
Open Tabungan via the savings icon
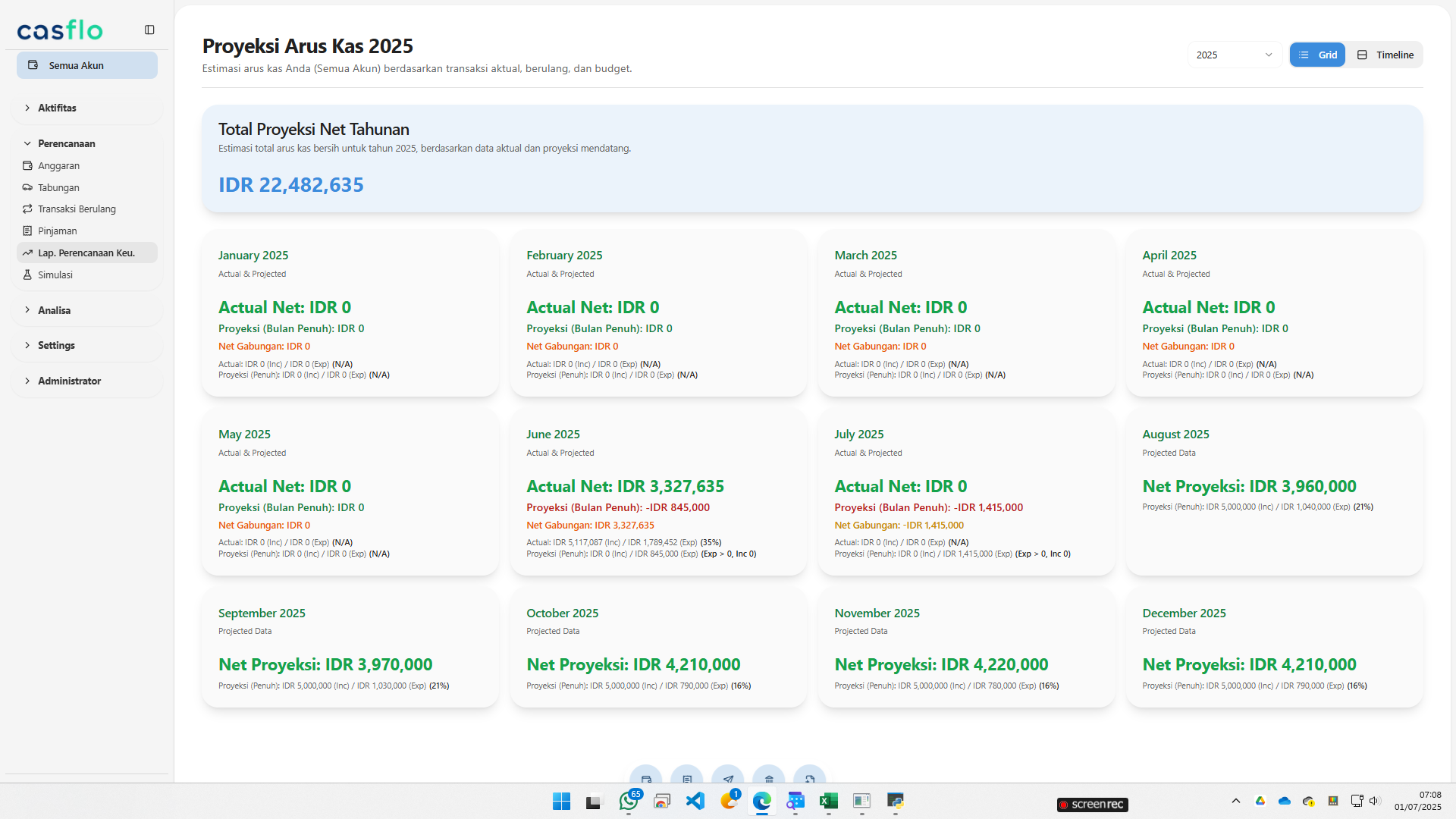pyautogui.click(x=27, y=187)
